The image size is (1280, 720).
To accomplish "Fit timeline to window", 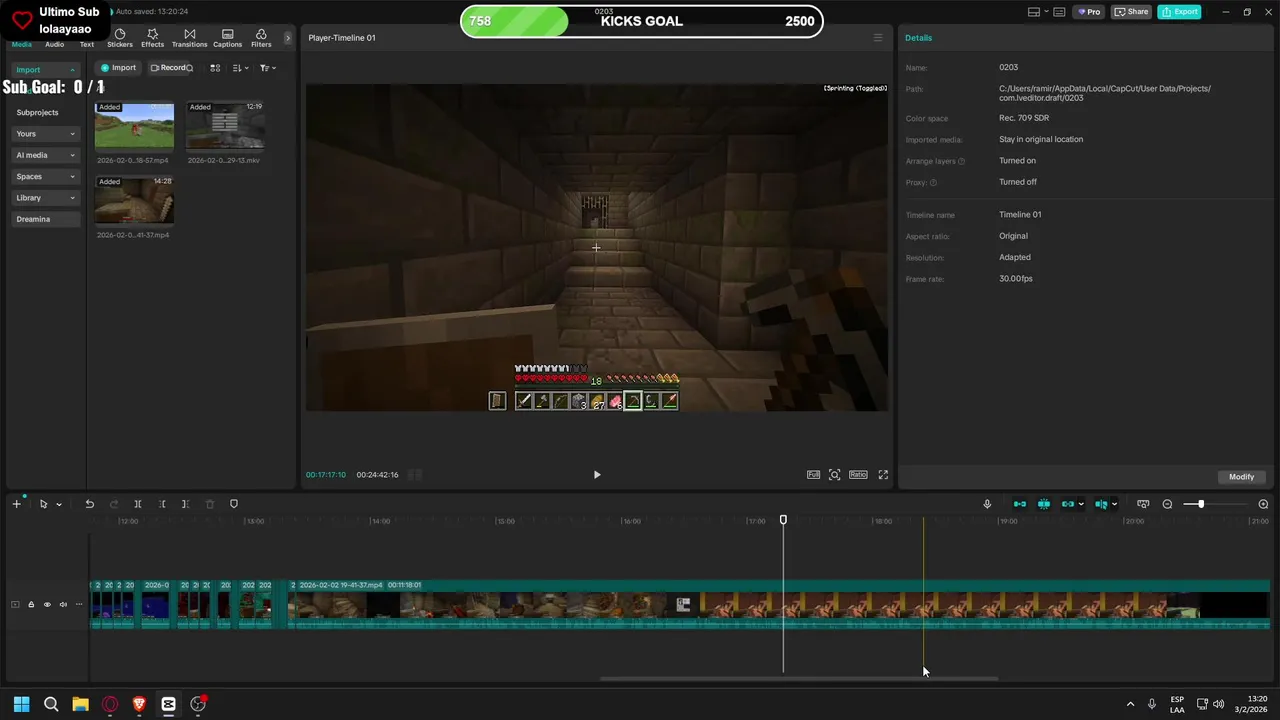I will coord(1143,504).
